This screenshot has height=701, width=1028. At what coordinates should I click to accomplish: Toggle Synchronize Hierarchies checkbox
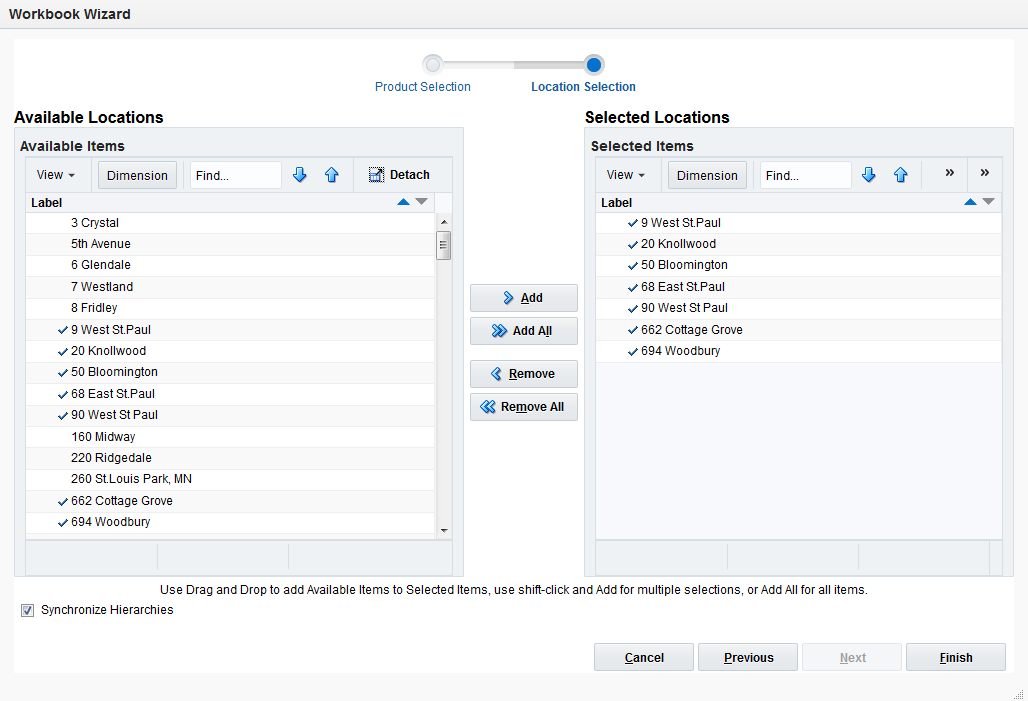pyautogui.click(x=28, y=611)
